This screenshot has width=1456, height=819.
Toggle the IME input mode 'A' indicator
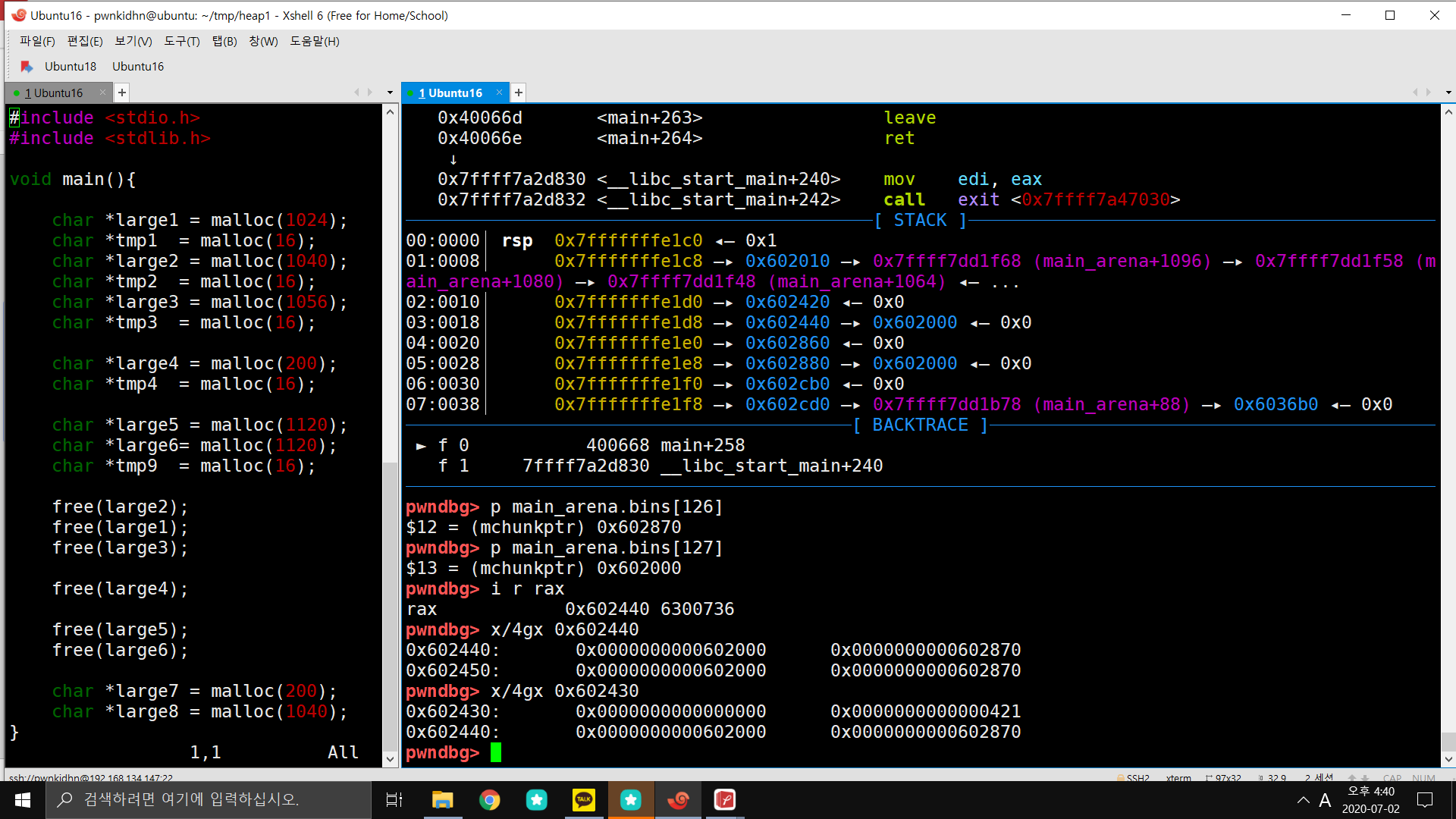tap(1325, 800)
